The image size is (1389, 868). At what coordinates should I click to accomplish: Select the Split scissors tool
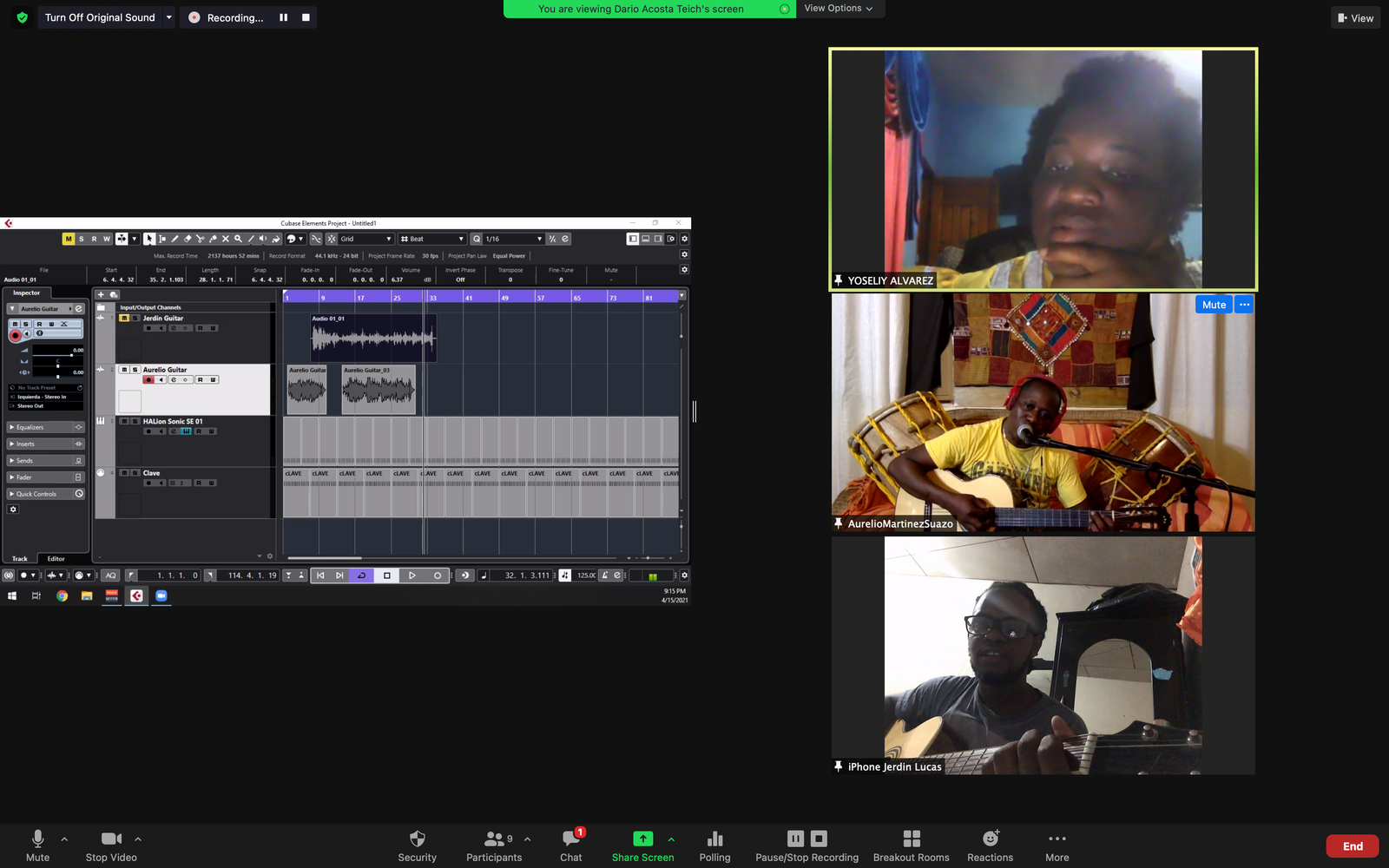tap(201, 239)
